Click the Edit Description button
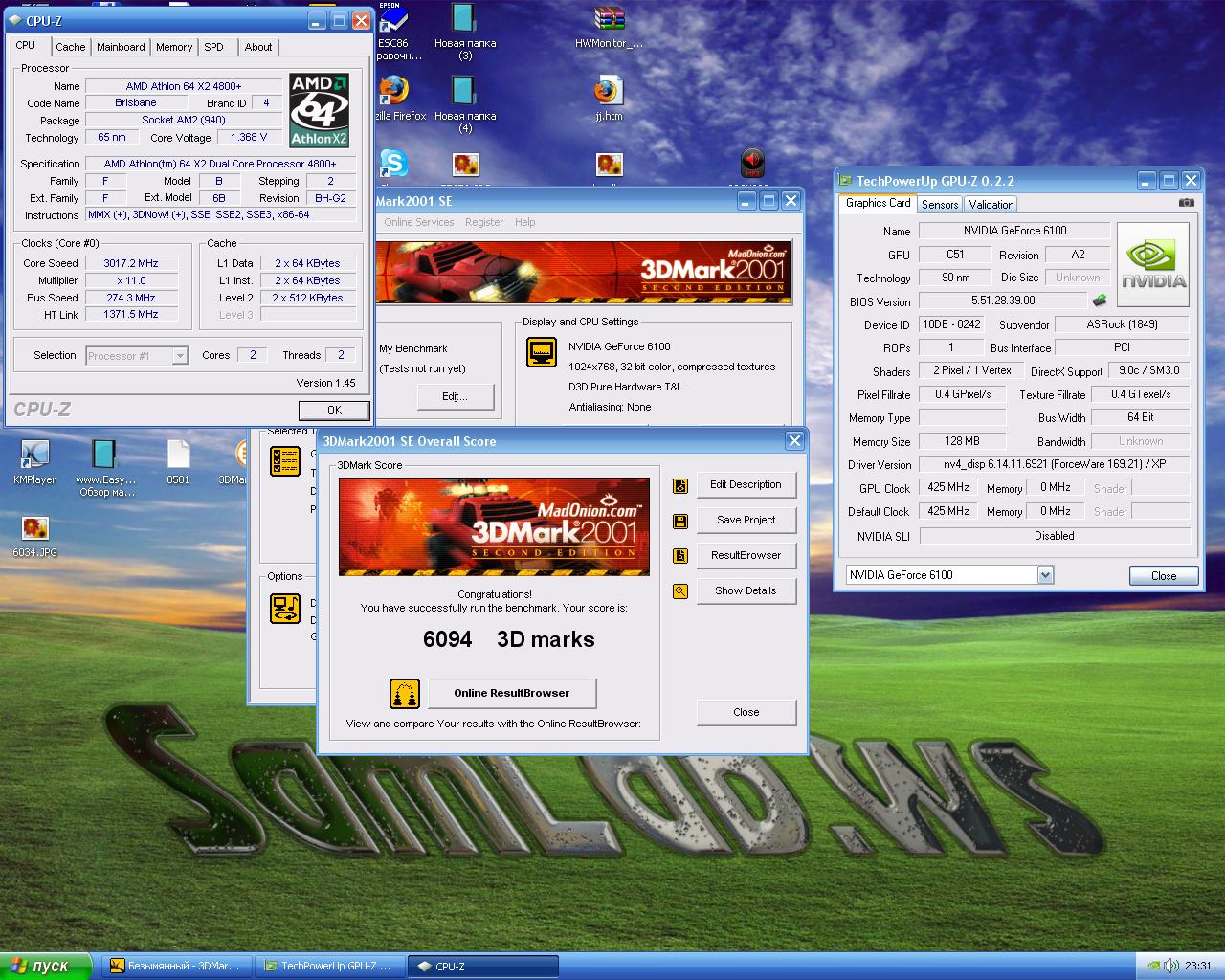 [746, 485]
